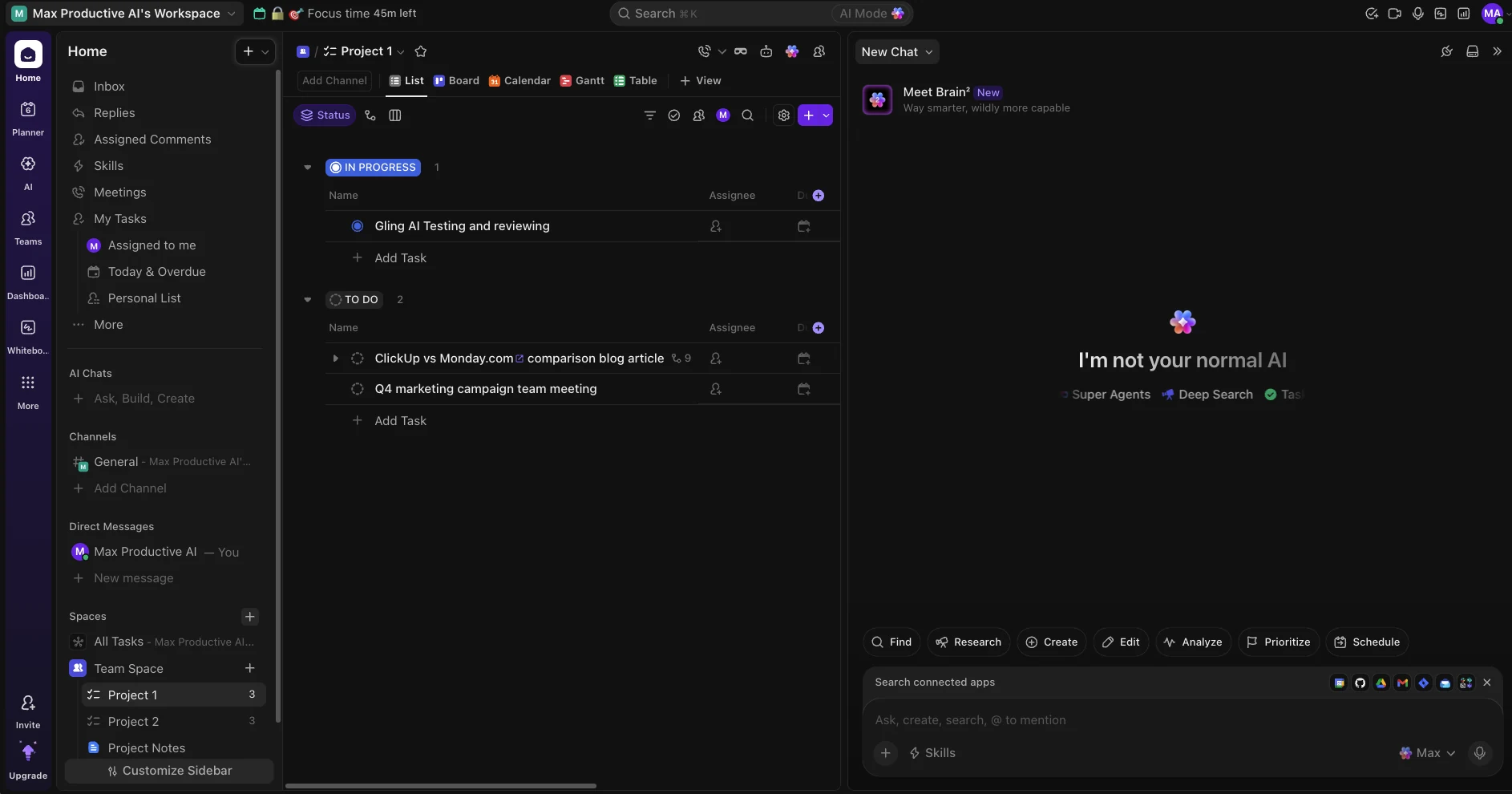Favorite Project 1 with the star icon
This screenshot has height=794, width=1512.
(x=421, y=51)
